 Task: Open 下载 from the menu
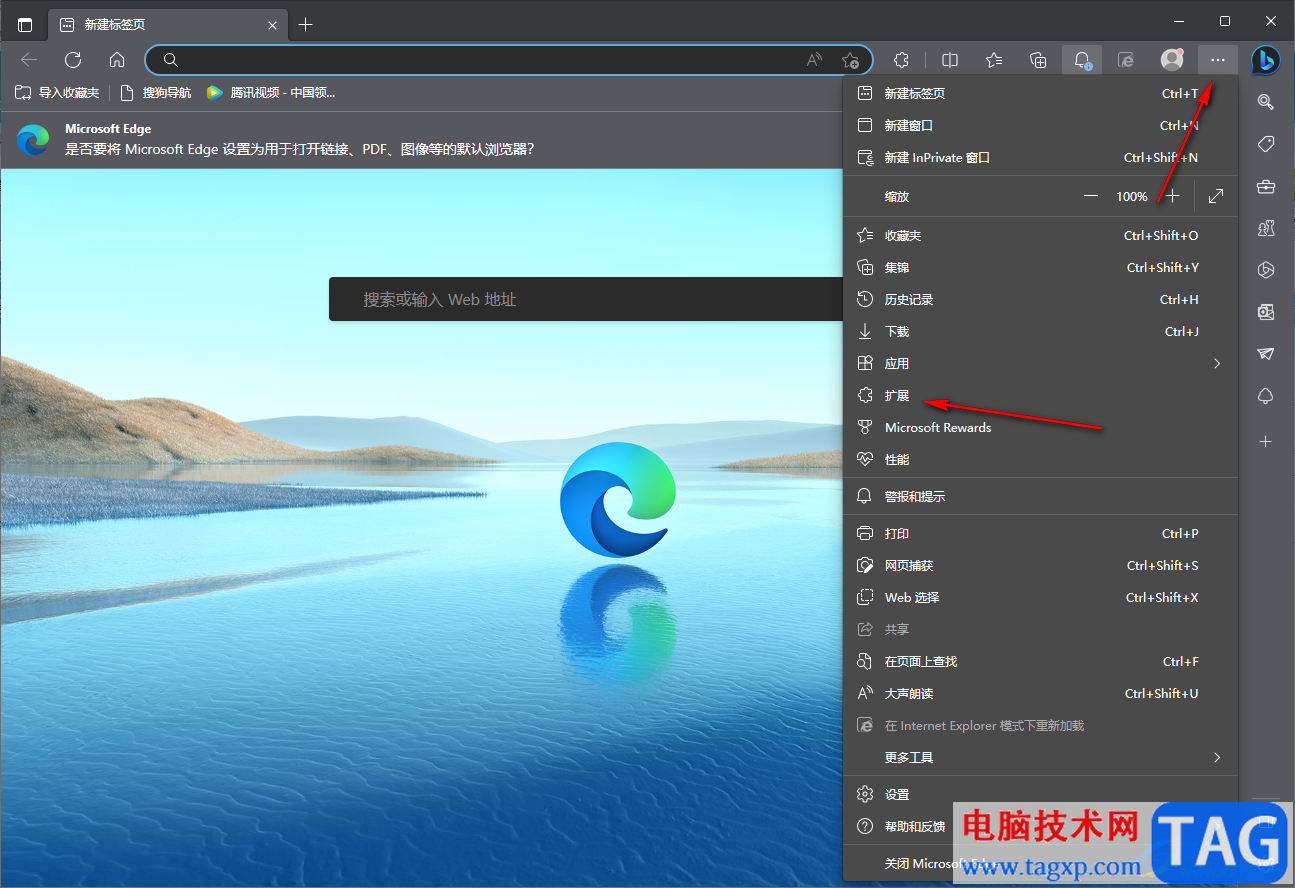[1041, 331]
